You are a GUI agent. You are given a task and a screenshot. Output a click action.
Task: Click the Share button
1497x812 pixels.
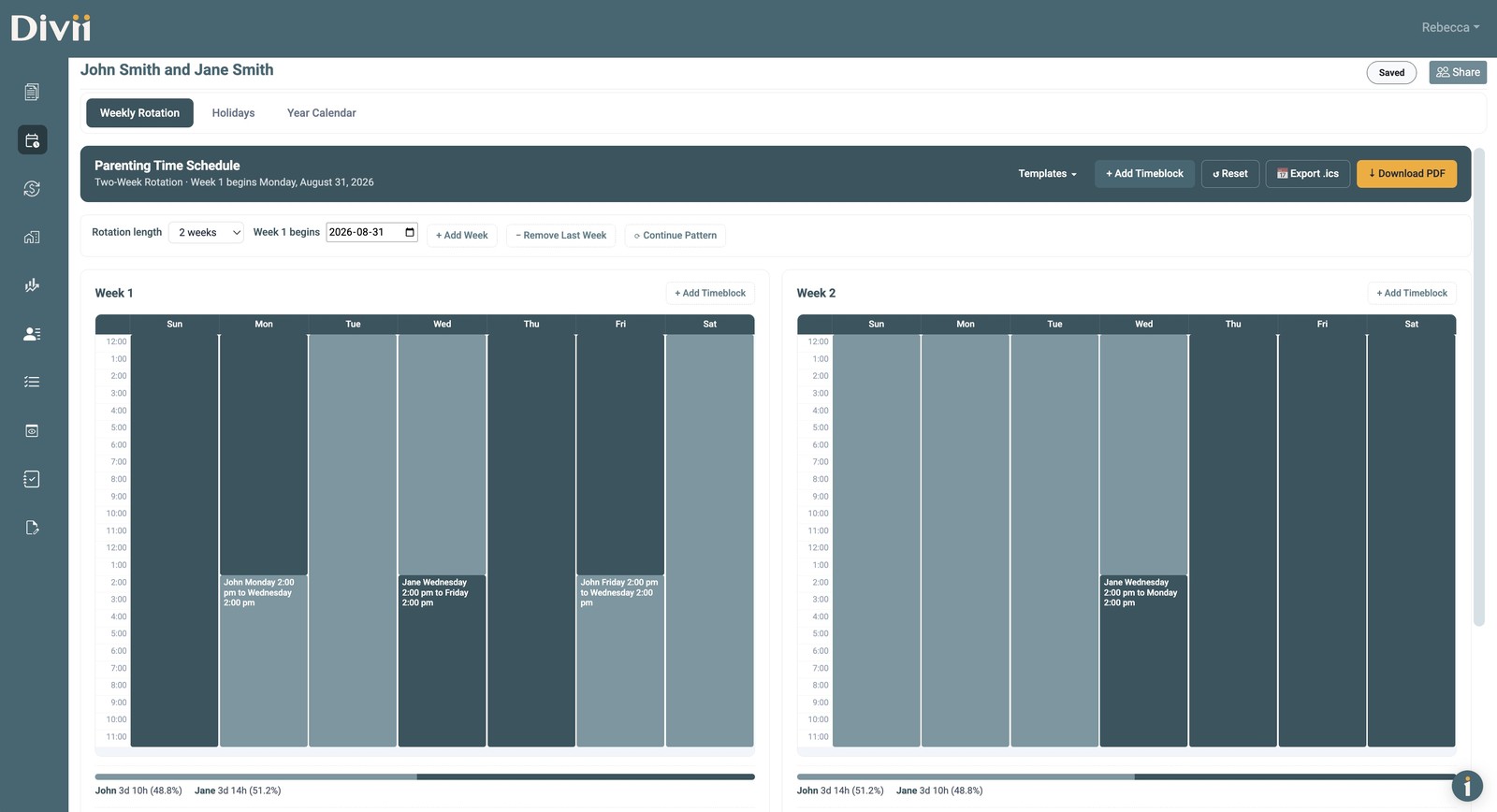coord(1458,72)
